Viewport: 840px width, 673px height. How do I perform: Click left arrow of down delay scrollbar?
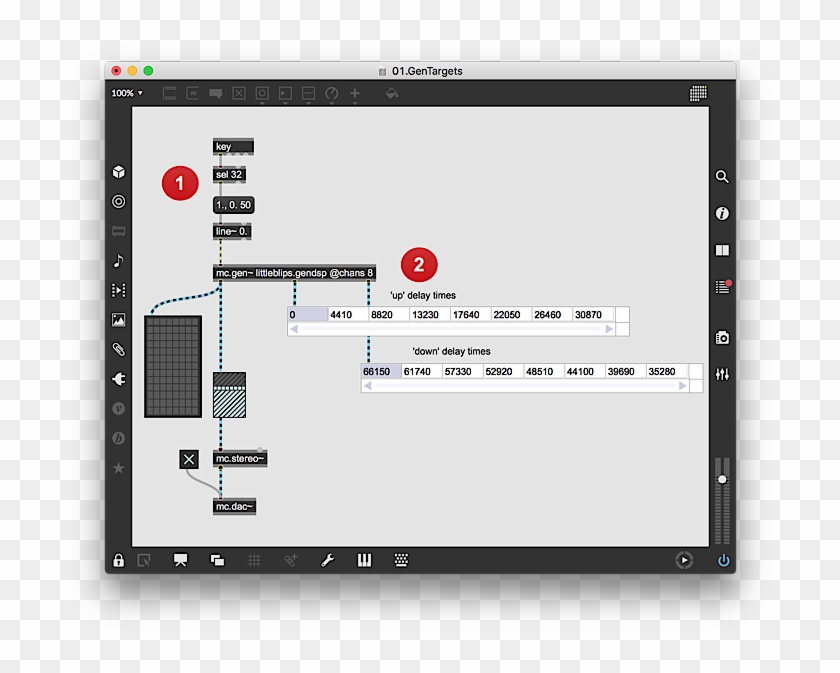(x=368, y=386)
